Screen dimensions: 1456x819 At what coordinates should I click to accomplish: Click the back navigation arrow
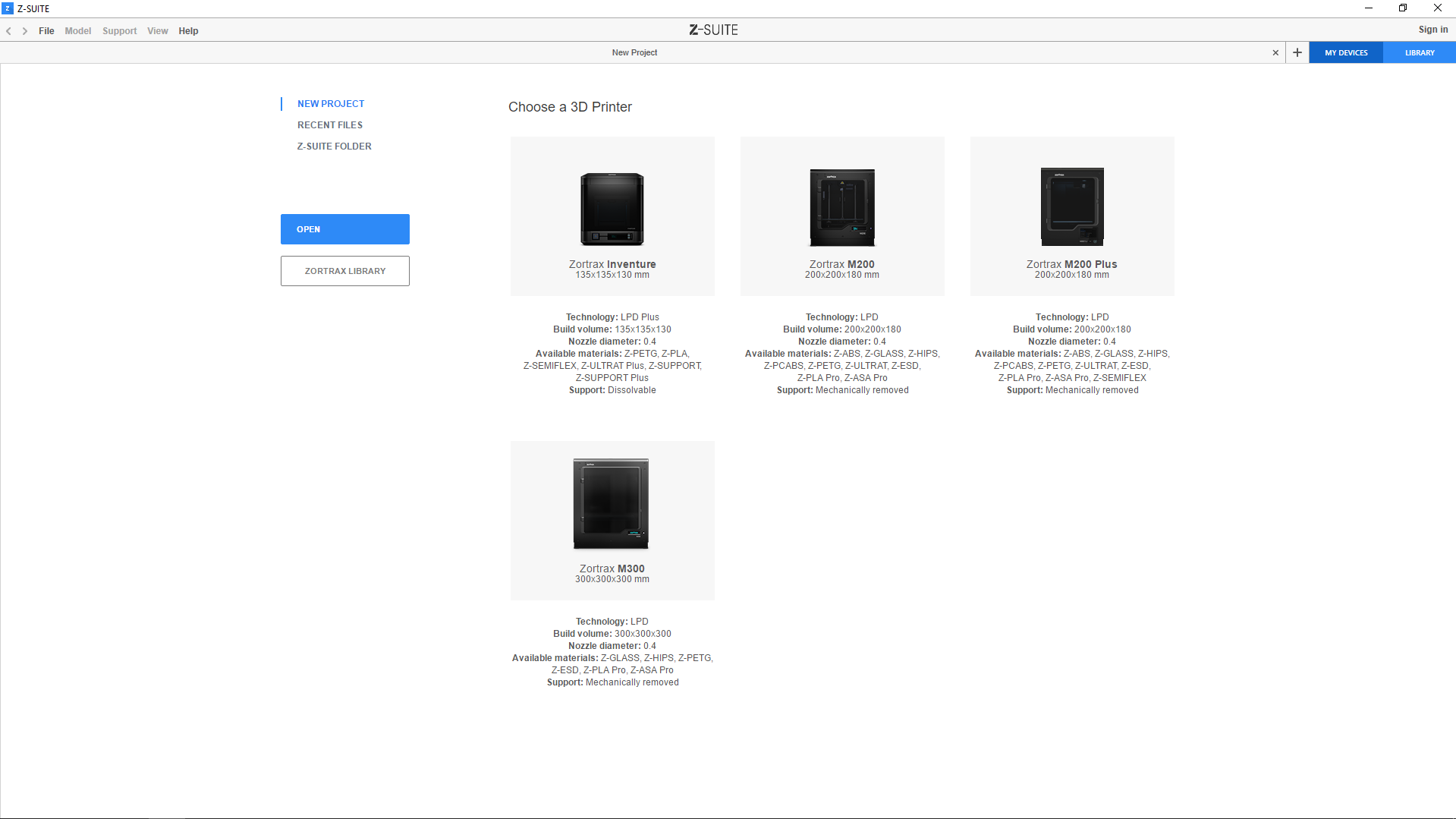coord(9,31)
